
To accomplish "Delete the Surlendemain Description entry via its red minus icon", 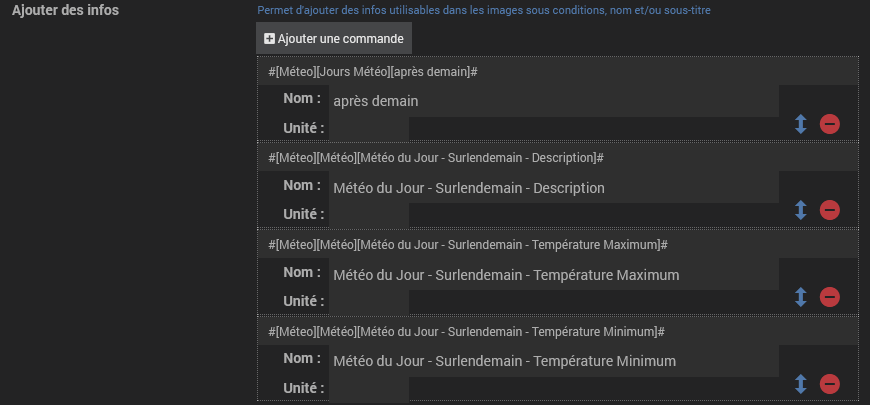I will coord(829,210).
